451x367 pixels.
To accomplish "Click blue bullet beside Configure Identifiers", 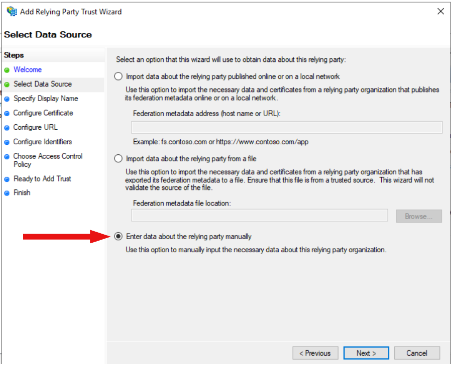I will click(x=7, y=142).
